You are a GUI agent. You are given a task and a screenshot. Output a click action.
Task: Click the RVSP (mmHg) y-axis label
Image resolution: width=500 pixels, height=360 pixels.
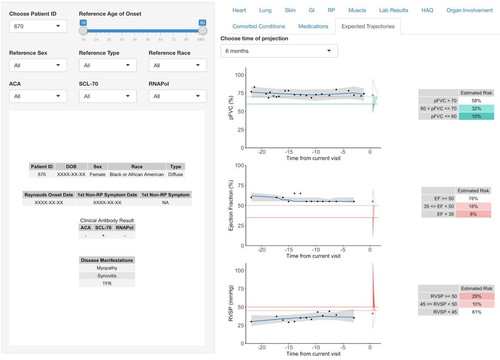click(231, 303)
